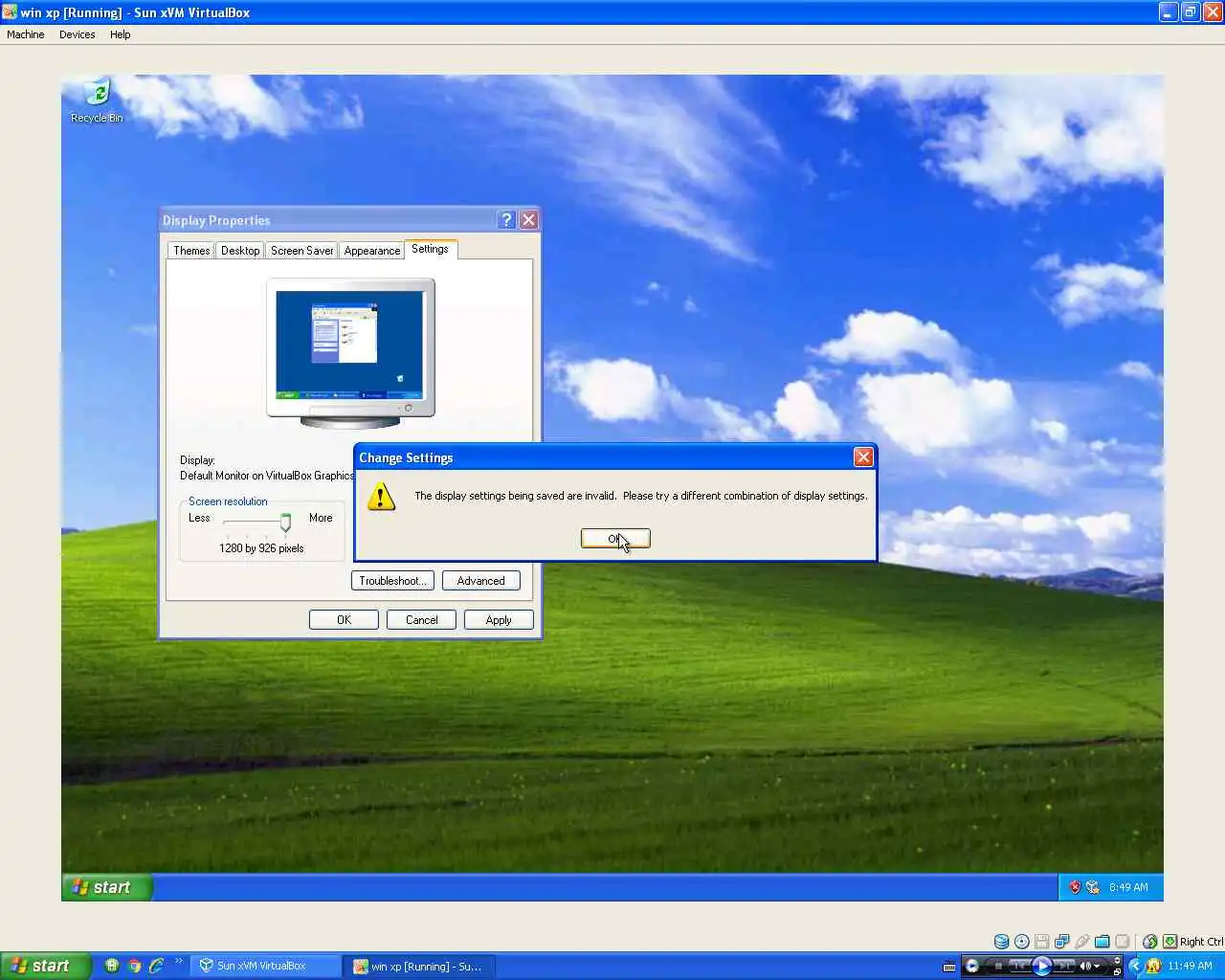The image size is (1225, 980).
Task: Click the guest clock showing 8:49 AM
Action: click(x=1128, y=887)
